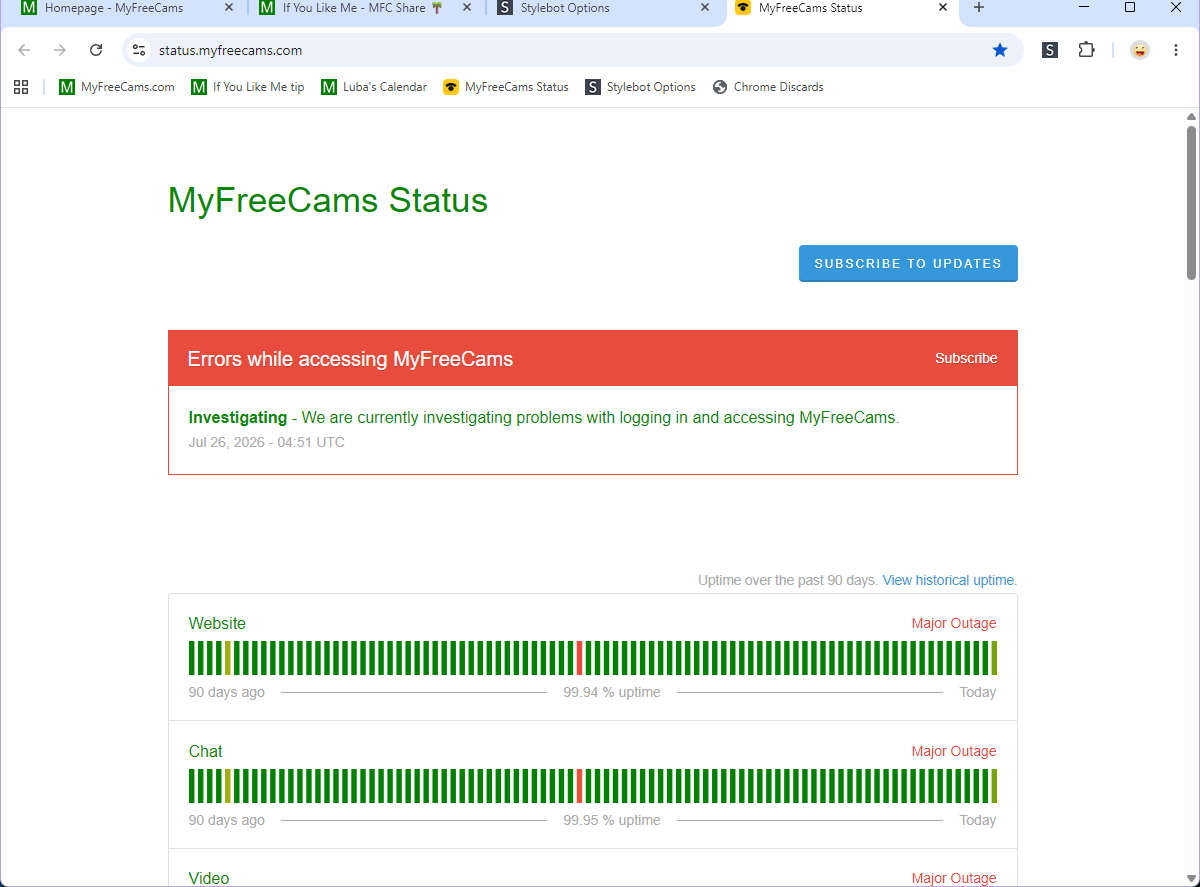Click the Major Outage label for Chat
Viewport: 1200px width, 887px height.
click(x=954, y=751)
